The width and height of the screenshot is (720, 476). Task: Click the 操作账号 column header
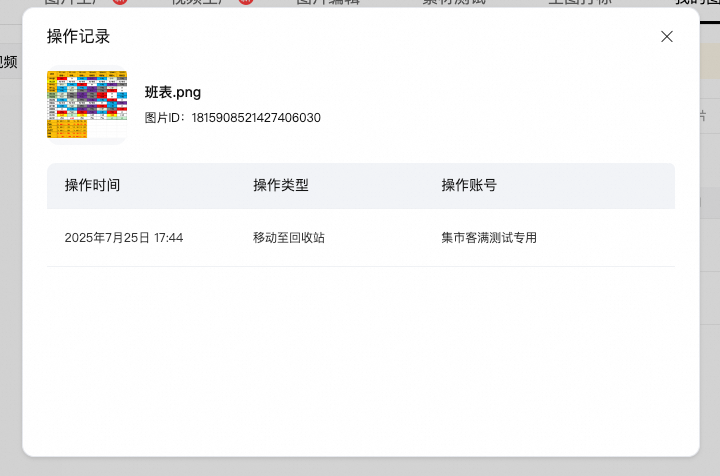point(469,185)
